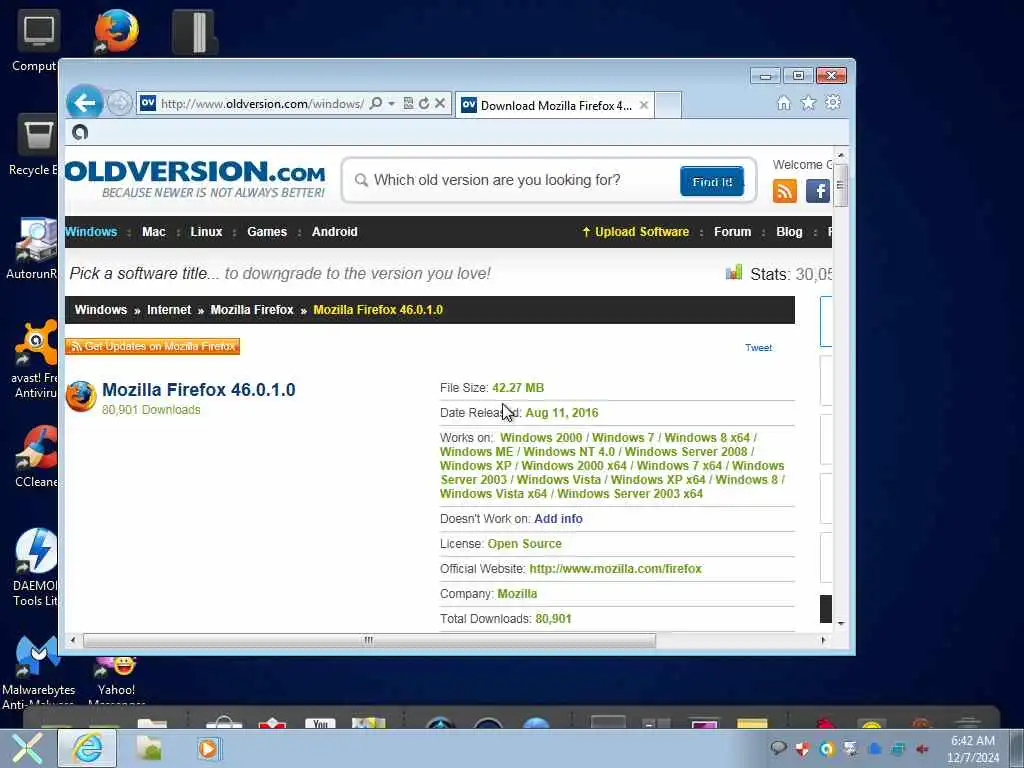1024x768 pixels.
Task: Stop loading with the address bar X
Action: [x=440, y=103]
